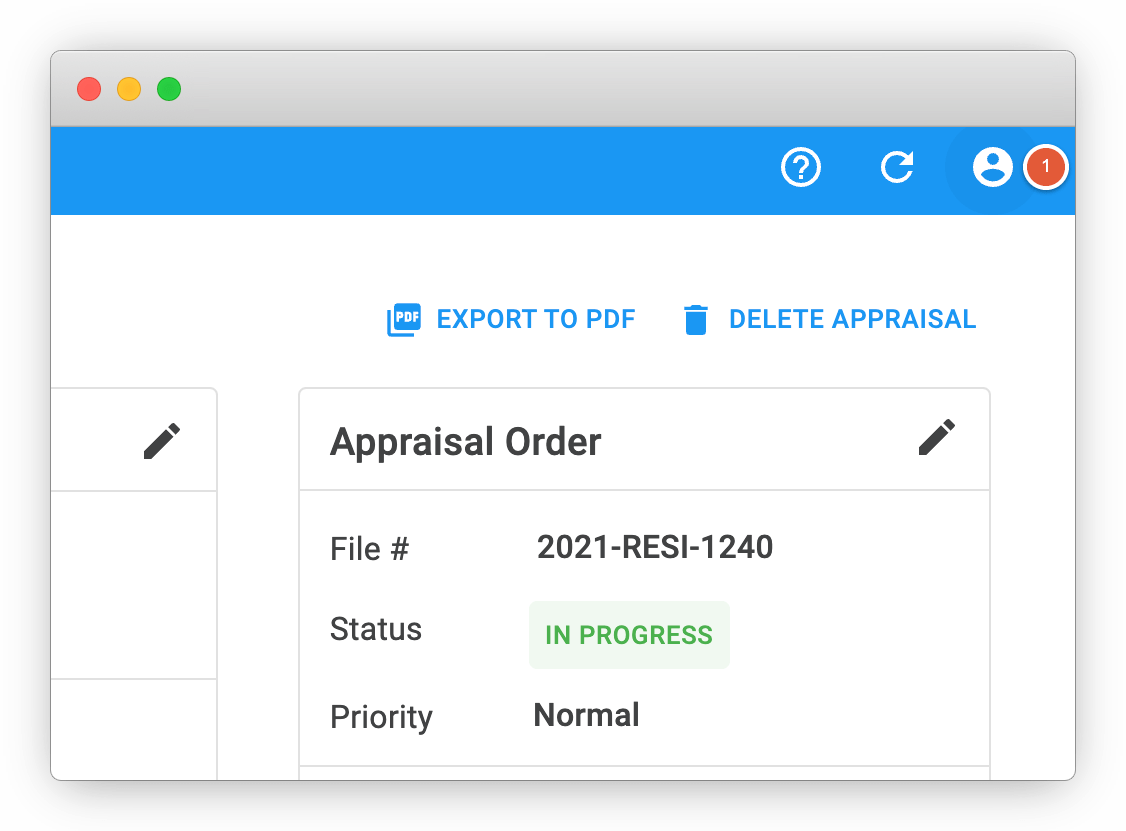Click the yellow minimize traffic light
The image size is (1126, 831).
click(x=128, y=89)
